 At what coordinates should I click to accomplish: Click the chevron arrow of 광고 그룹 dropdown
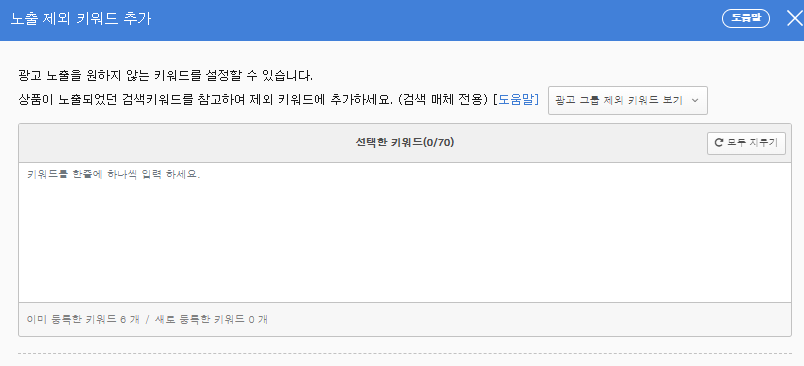(x=695, y=100)
